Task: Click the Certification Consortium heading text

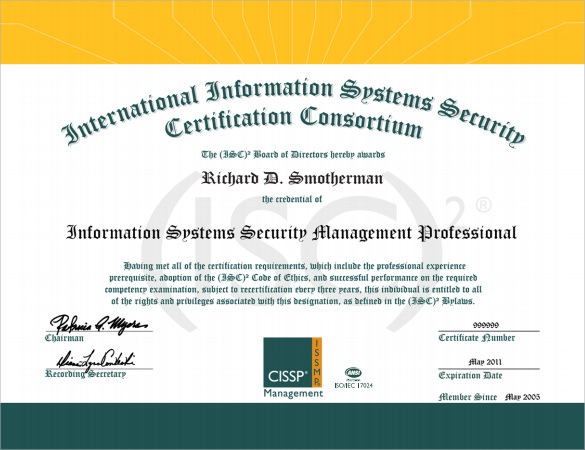Action: coord(294,122)
